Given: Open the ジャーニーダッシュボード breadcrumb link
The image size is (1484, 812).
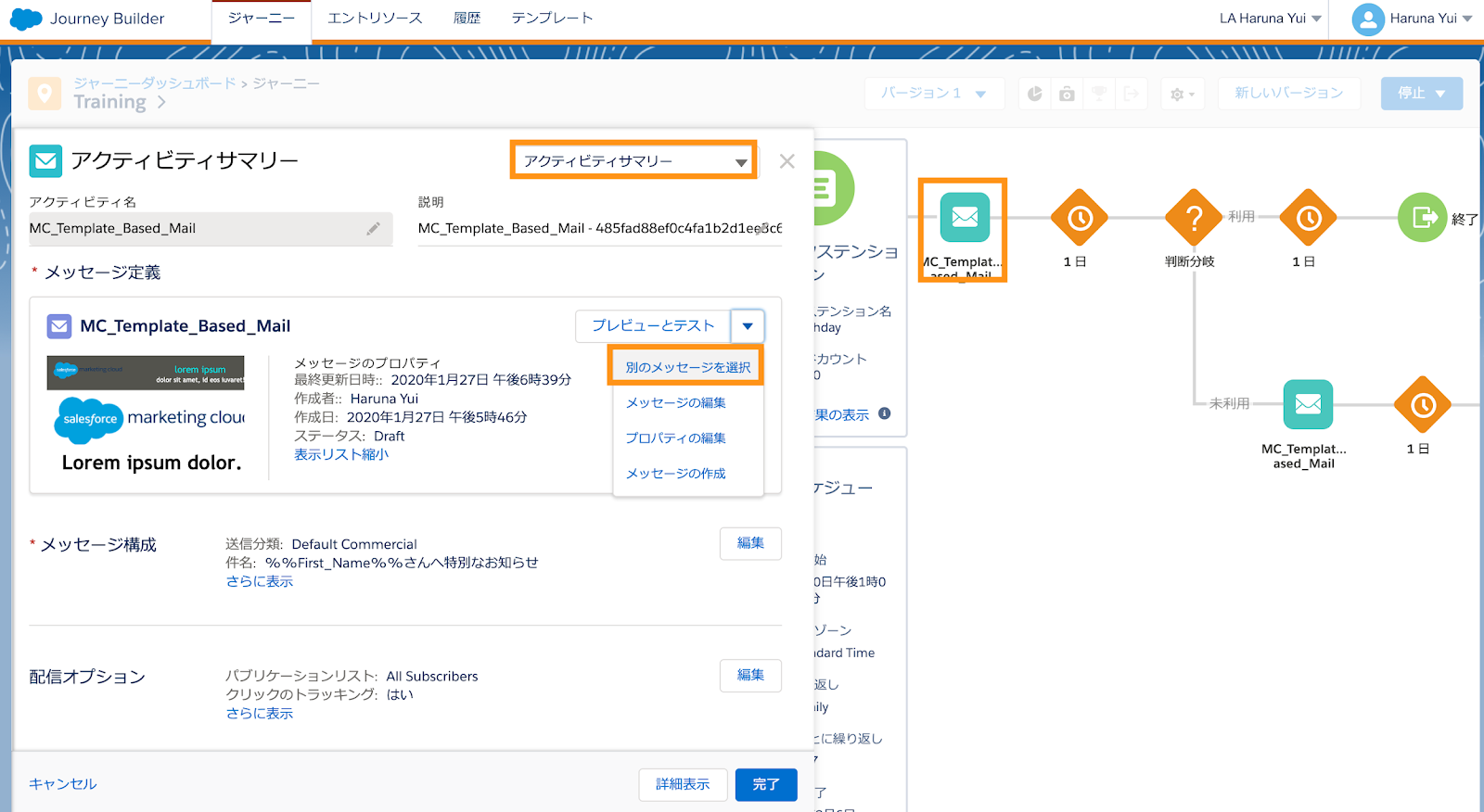Looking at the screenshot, I should [155, 83].
